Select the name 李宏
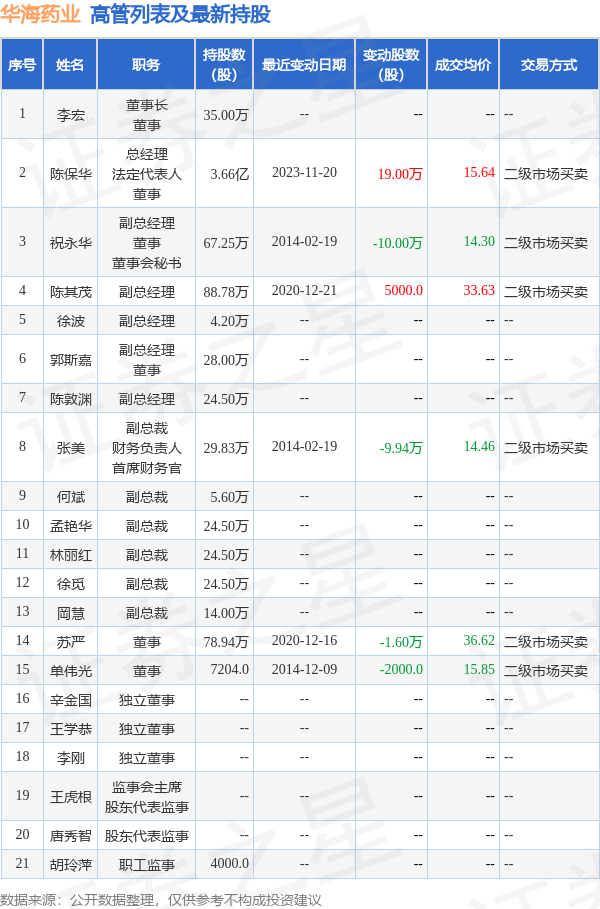Screen dimensions: 600x909 click(71, 115)
